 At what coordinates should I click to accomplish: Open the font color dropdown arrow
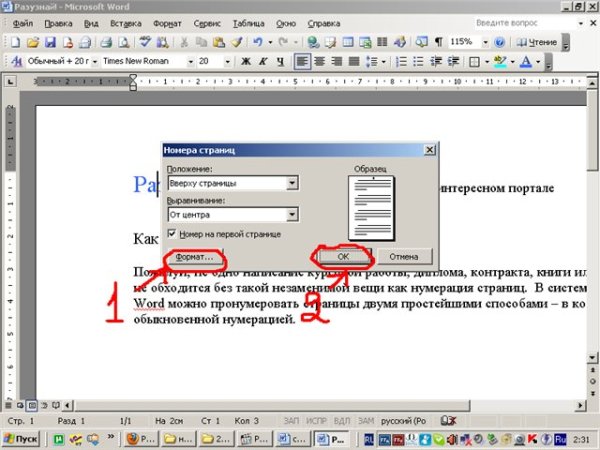point(538,62)
